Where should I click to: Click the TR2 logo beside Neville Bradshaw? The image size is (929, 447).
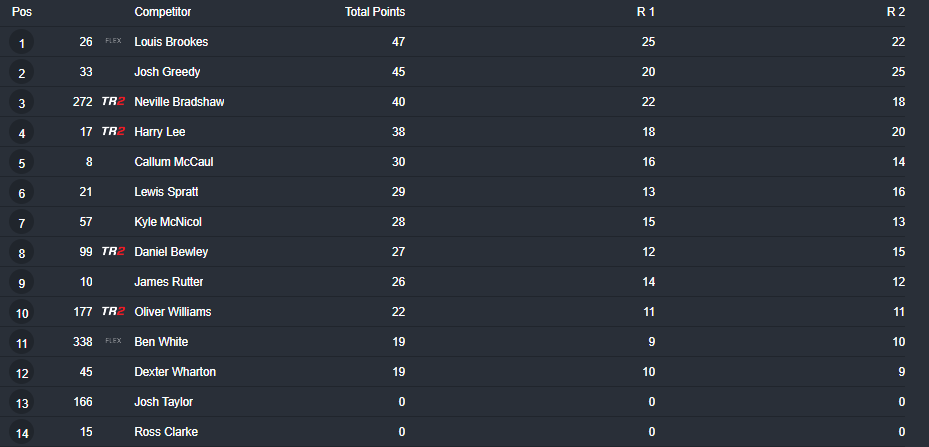(113, 102)
